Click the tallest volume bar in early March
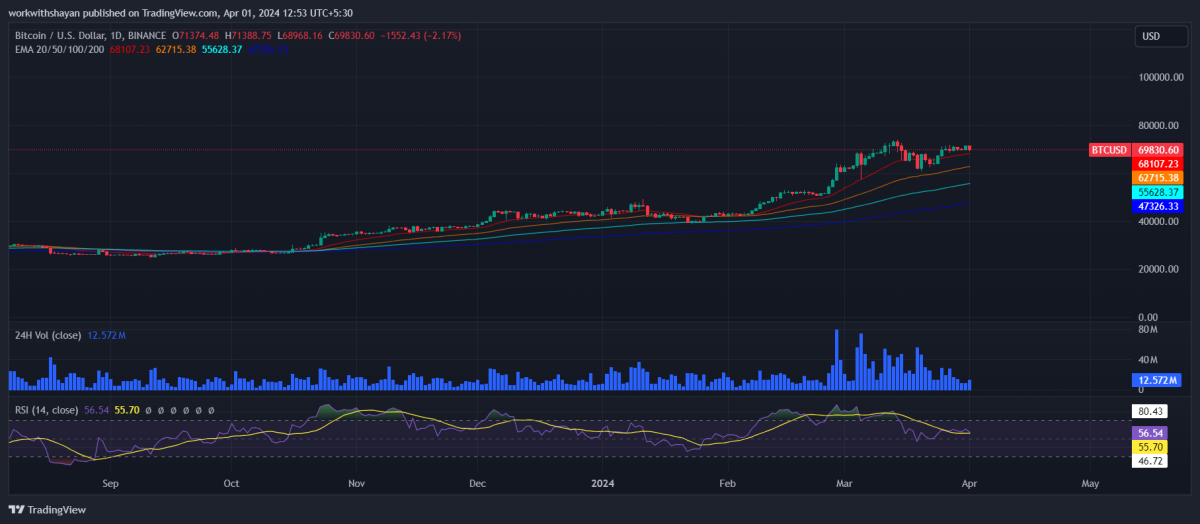 [834, 360]
